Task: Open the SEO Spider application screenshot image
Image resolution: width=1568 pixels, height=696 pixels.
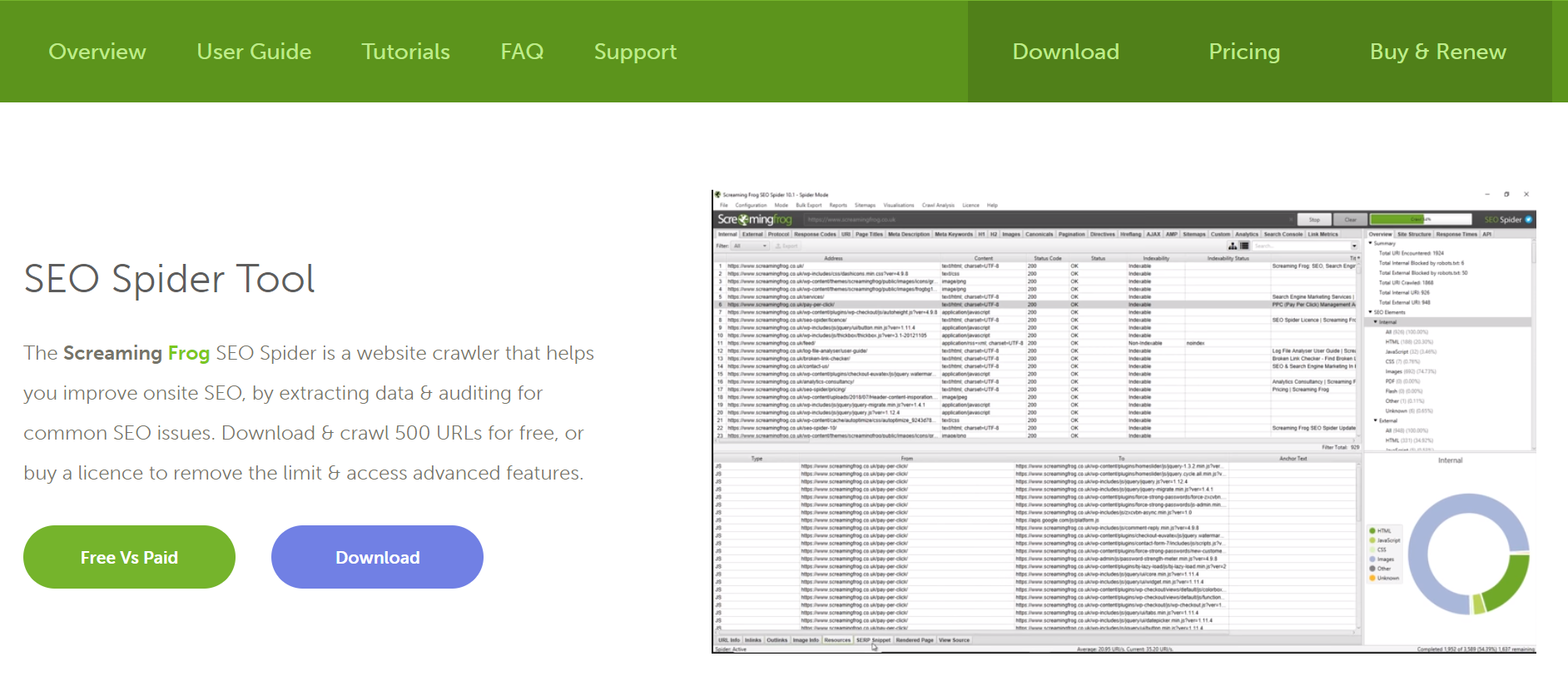Action: pos(1124,421)
